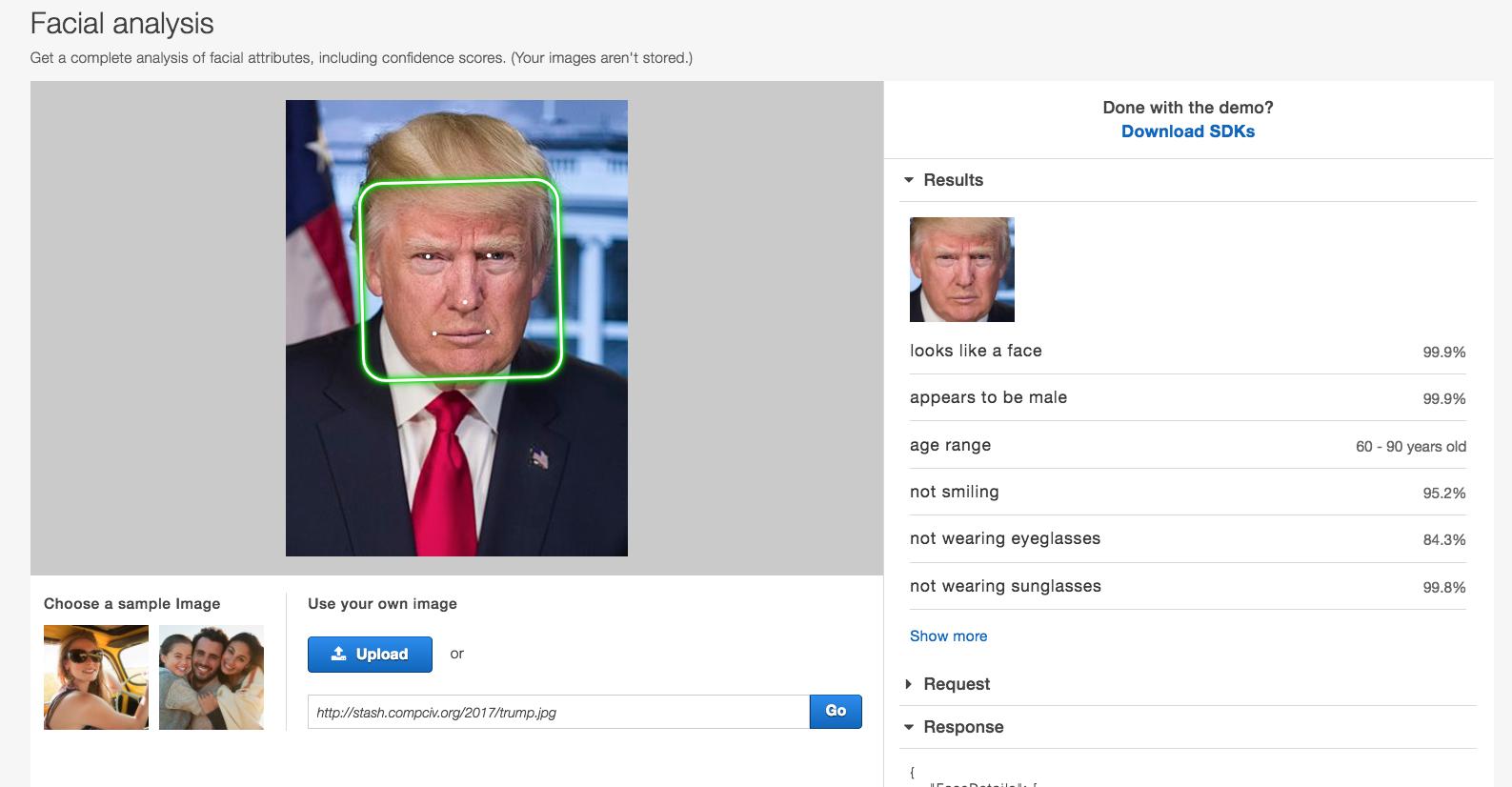
Task: Select the 'not wearing eyeglasses' result row
Action: pos(1187,538)
